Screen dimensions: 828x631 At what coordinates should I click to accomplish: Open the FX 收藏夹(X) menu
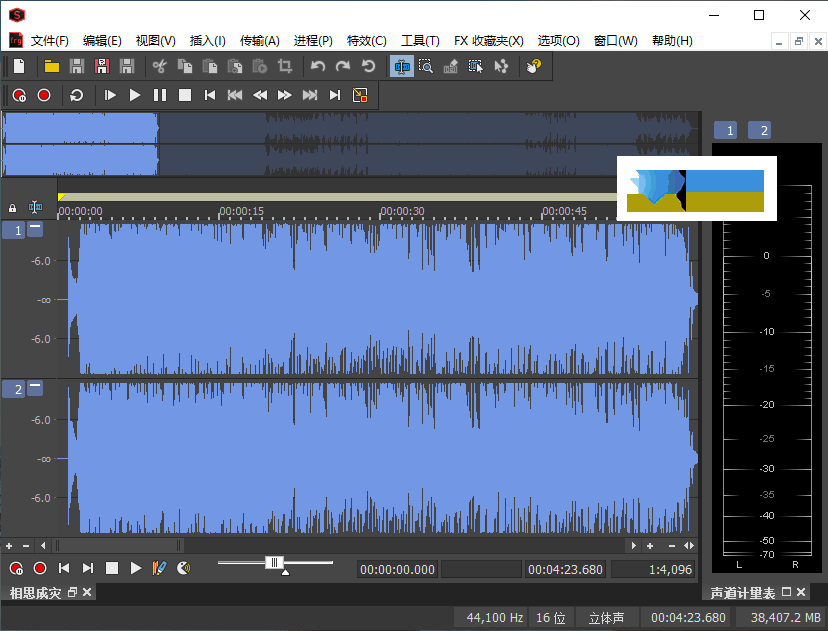(488, 41)
